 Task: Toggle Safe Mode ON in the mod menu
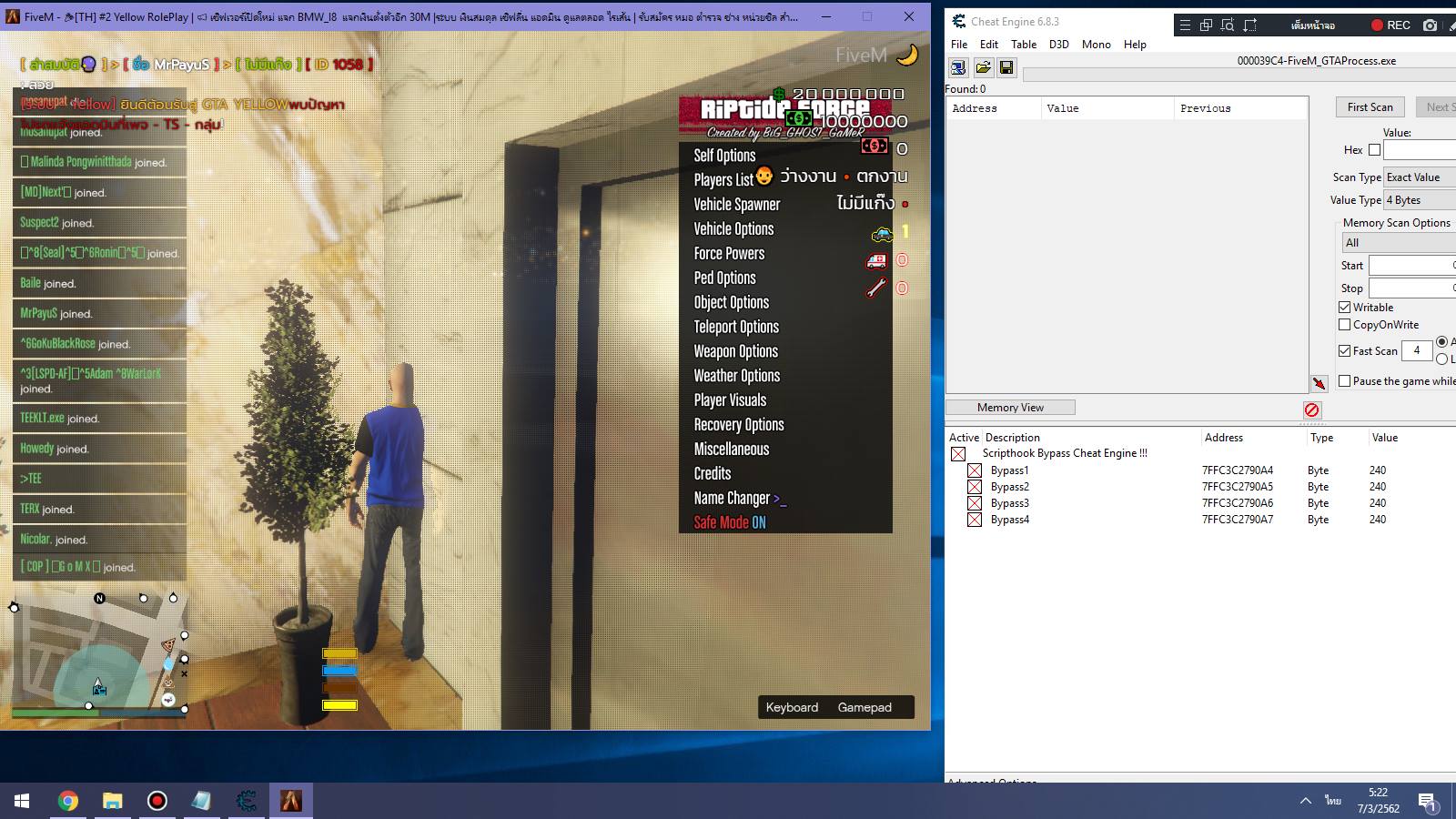tap(730, 522)
